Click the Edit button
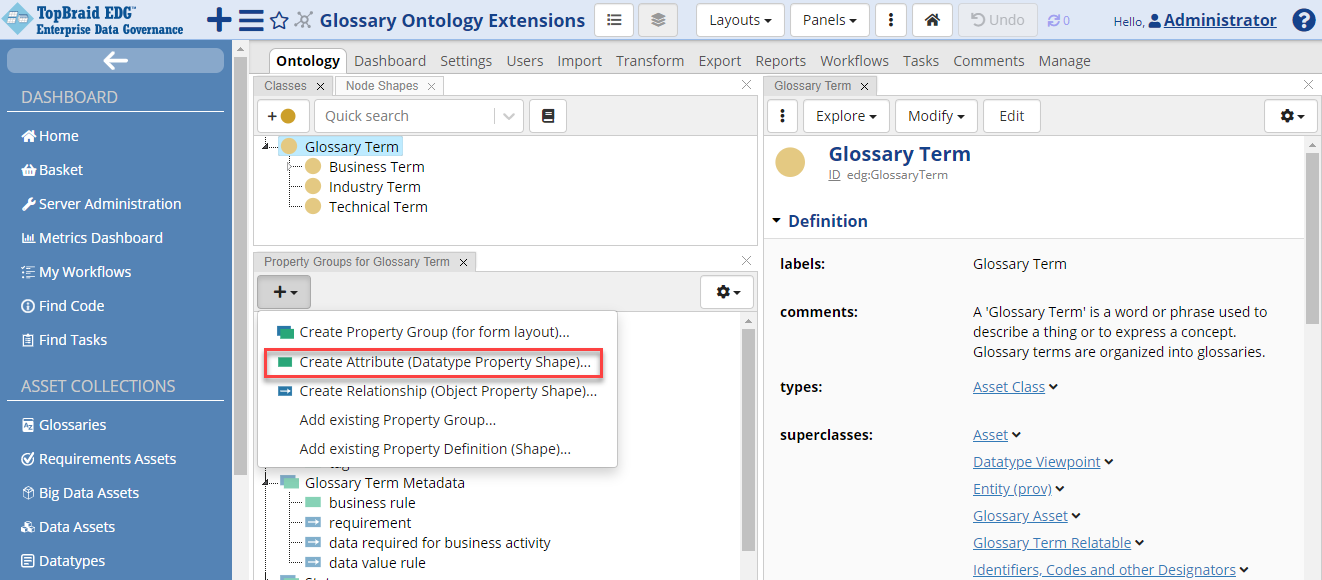The height and width of the screenshot is (580, 1322). point(1011,116)
